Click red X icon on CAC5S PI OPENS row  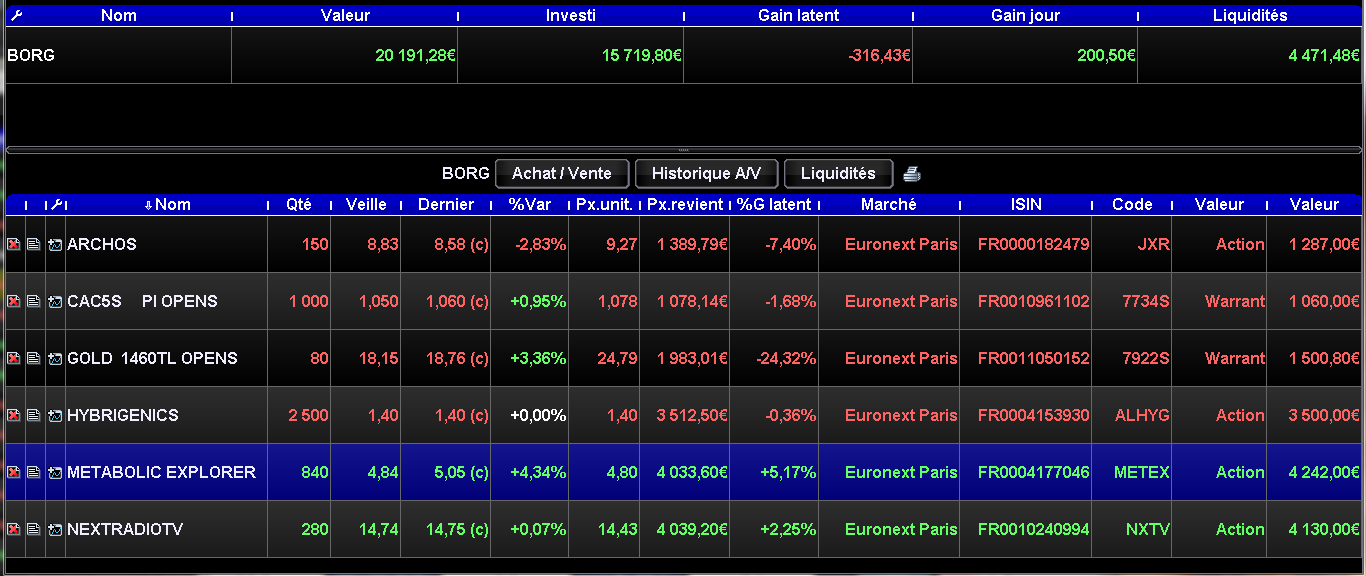click(14, 301)
